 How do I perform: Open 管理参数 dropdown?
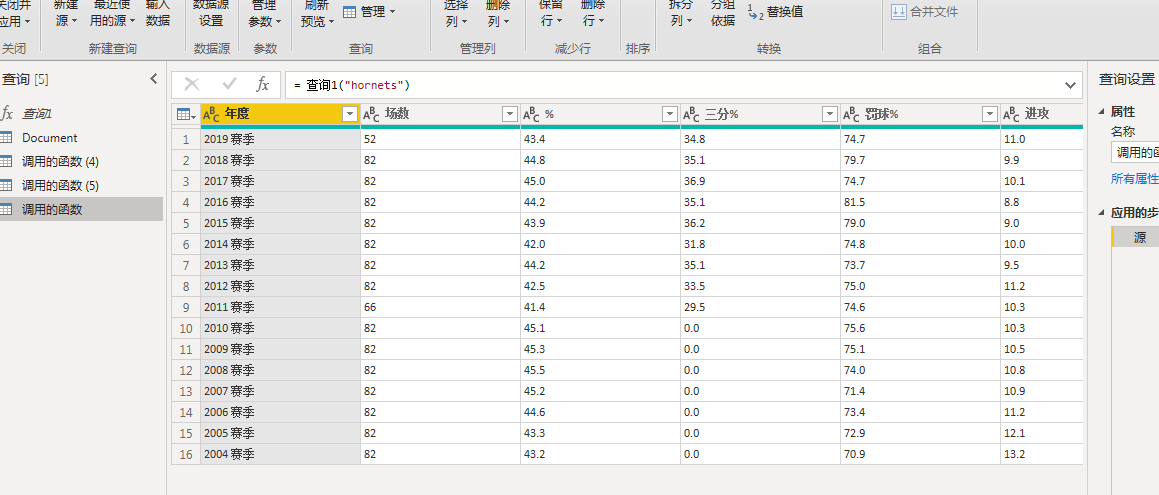(x=265, y=13)
